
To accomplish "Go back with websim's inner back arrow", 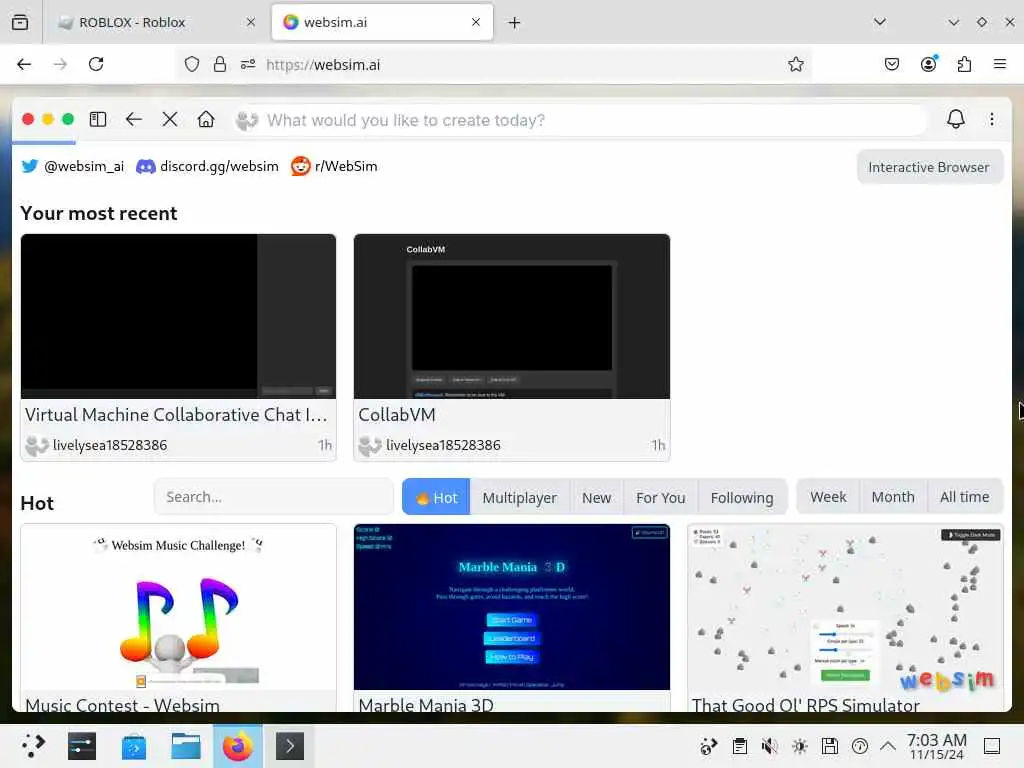I will click(134, 119).
